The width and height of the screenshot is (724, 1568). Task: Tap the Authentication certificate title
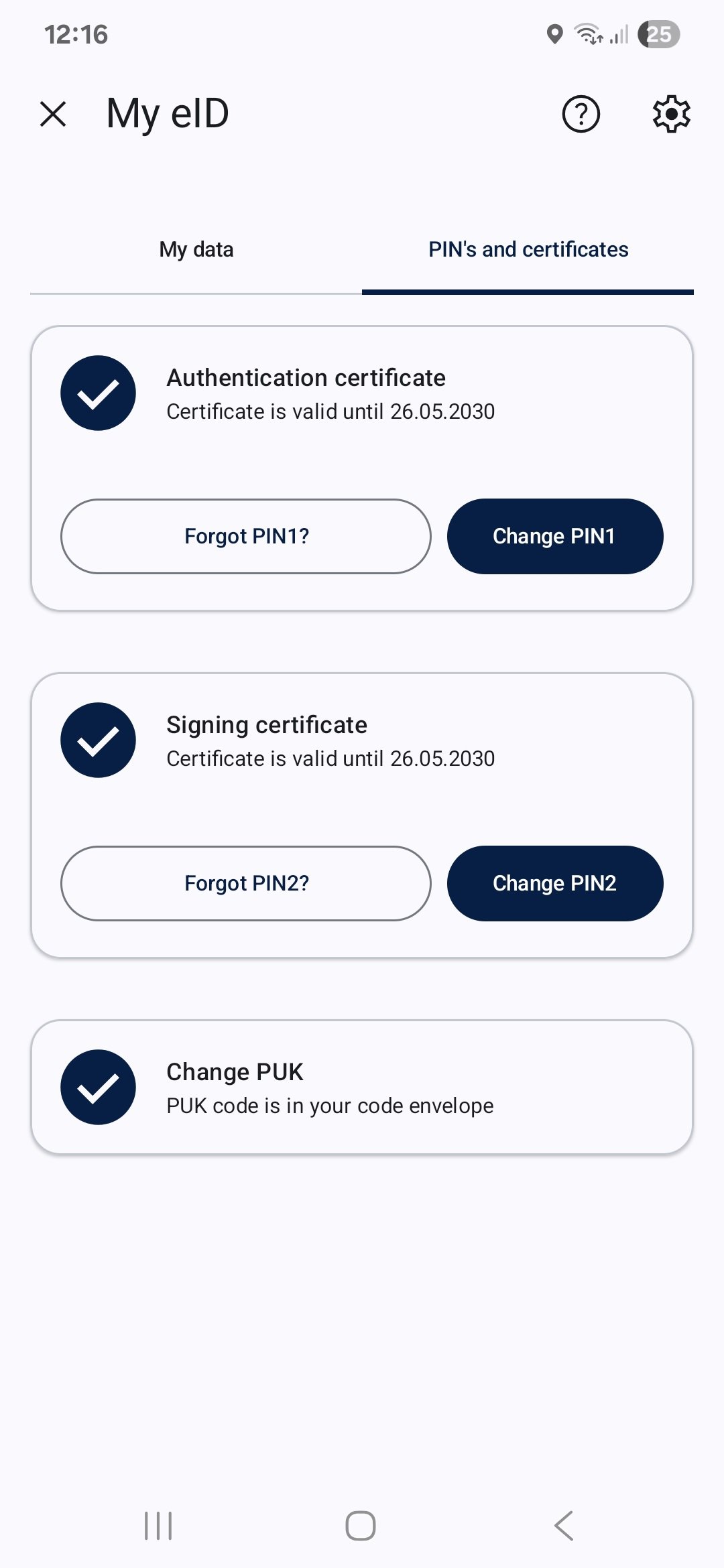click(306, 378)
